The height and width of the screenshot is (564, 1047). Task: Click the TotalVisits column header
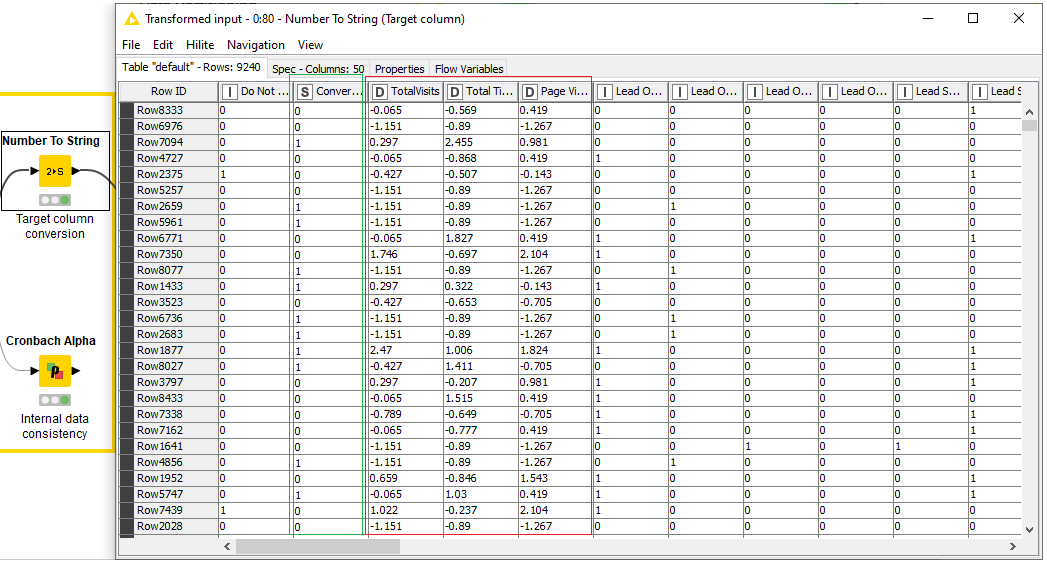(405, 91)
